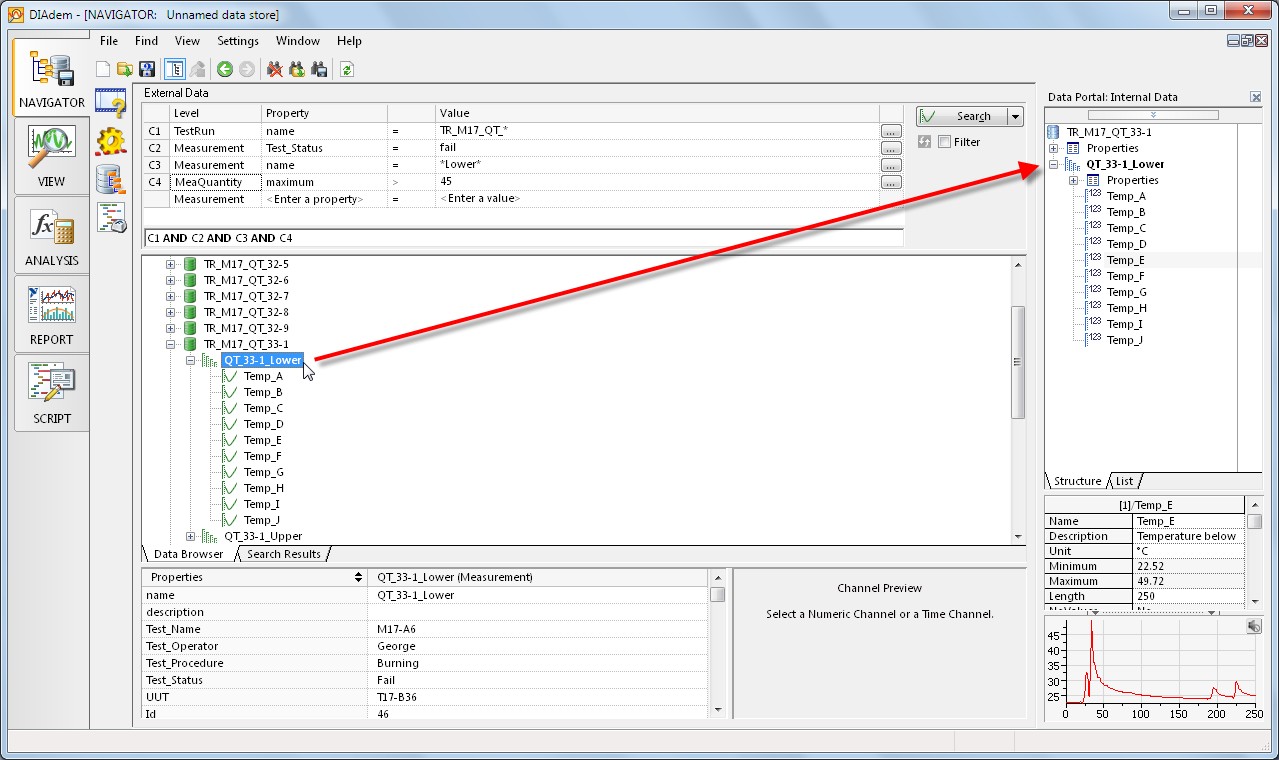Open the Settings menu

click(238, 41)
